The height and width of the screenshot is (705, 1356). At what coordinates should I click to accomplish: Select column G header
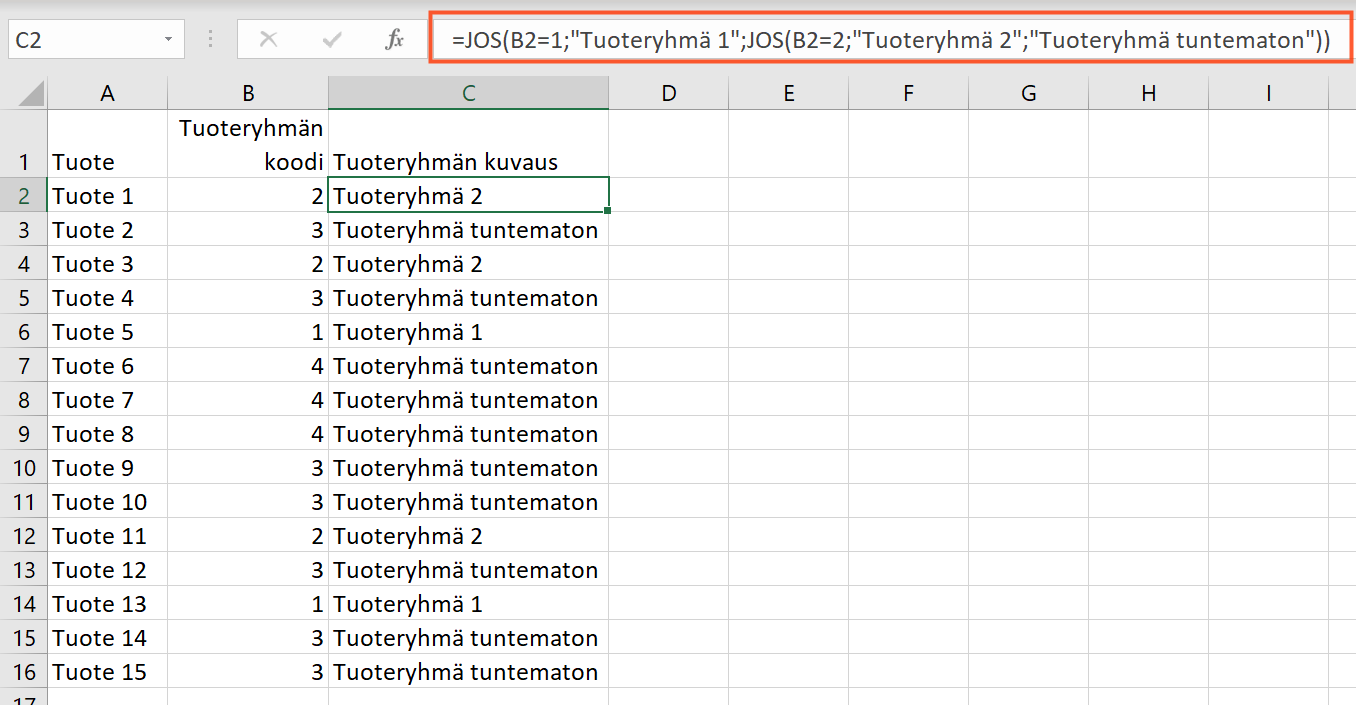1029,94
